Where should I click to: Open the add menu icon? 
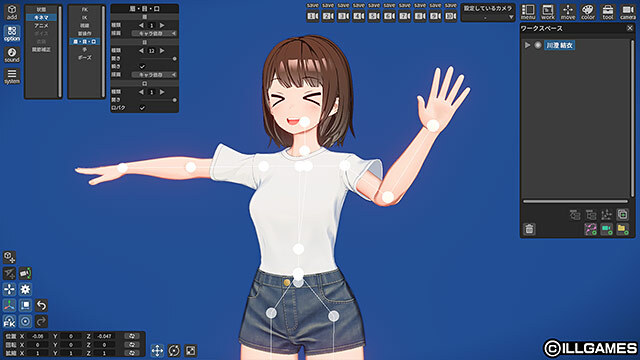tap(12, 12)
